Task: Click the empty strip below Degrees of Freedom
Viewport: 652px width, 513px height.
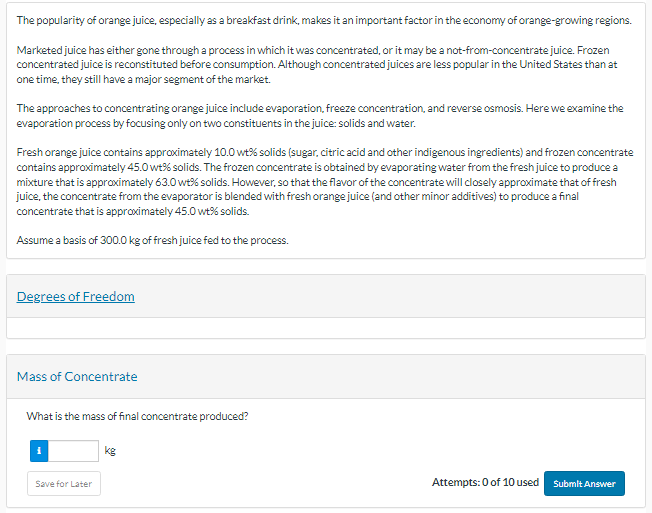Action: (325, 328)
